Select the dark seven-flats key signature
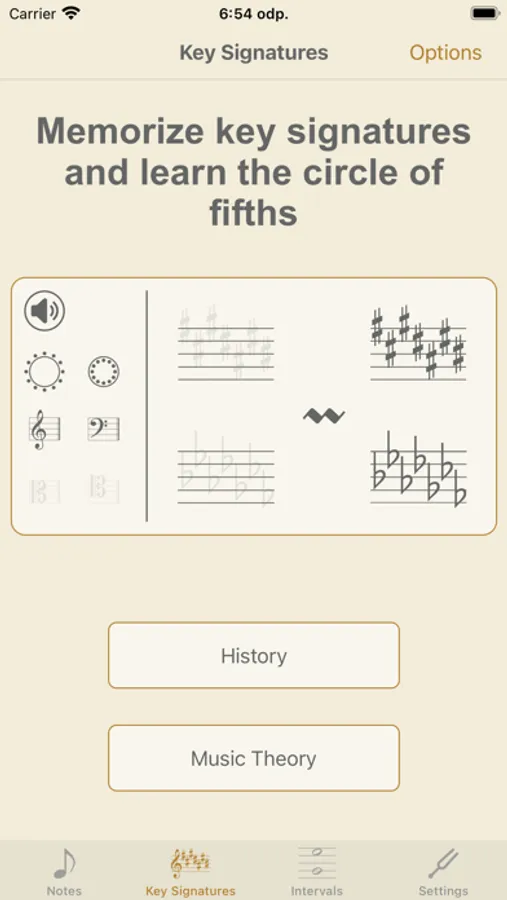This screenshot has height=900, width=507. (x=418, y=469)
